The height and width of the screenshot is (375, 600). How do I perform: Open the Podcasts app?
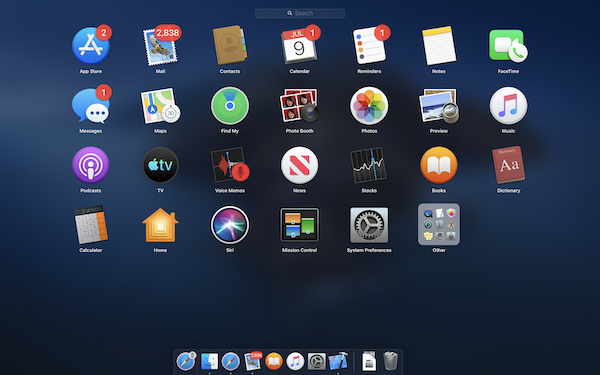tap(91, 165)
